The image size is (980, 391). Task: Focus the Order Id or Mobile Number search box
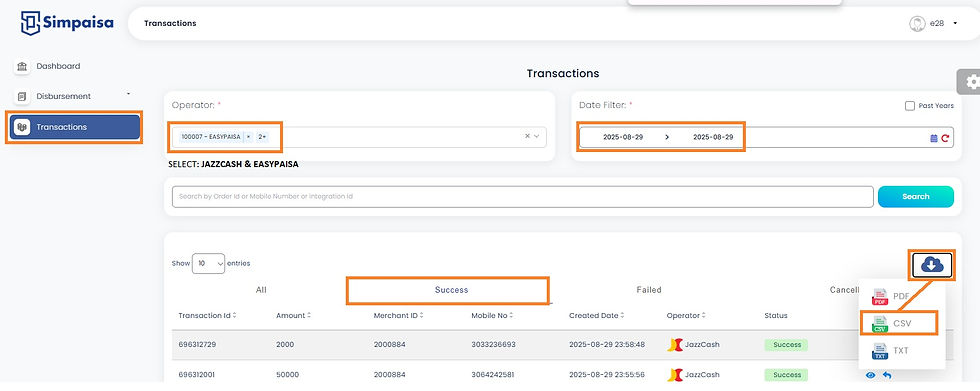point(522,197)
